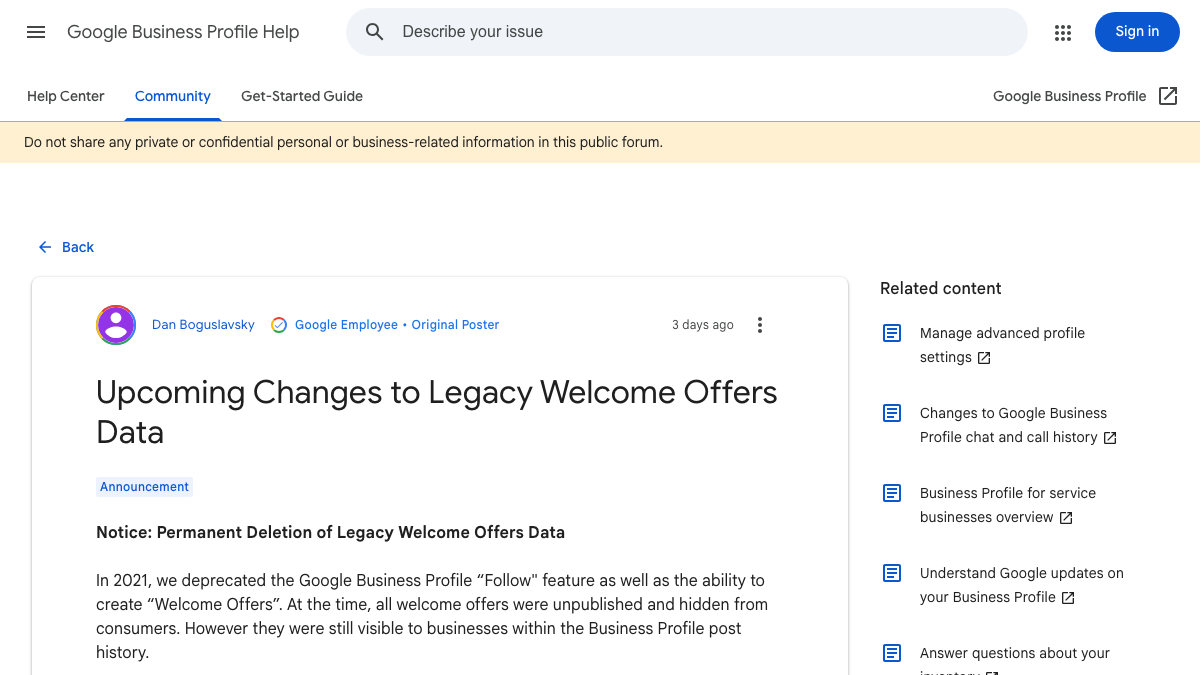This screenshot has width=1200, height=675.
Task: Click the Sign in button
Action: [x=1137, y=32]
